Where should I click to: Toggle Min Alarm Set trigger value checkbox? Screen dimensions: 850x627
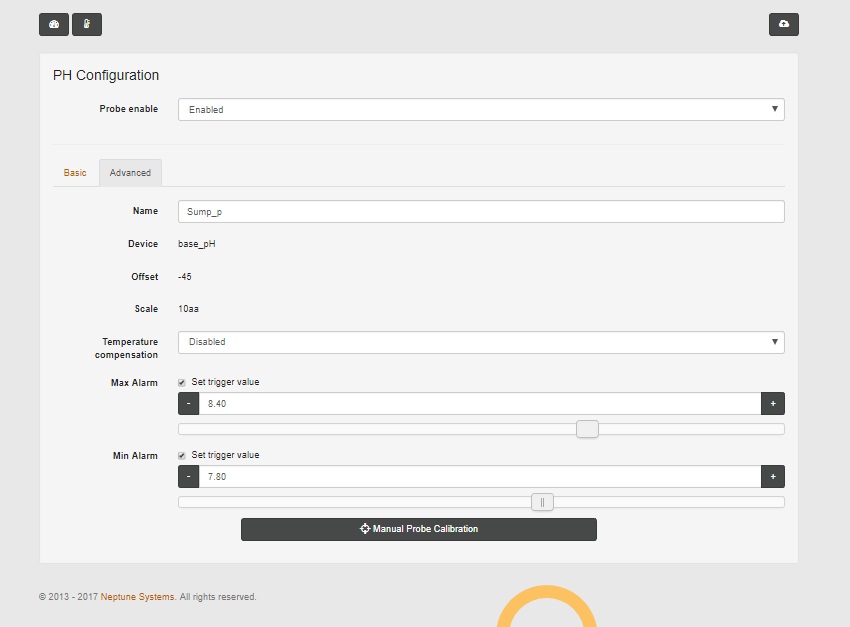[182, 456]
